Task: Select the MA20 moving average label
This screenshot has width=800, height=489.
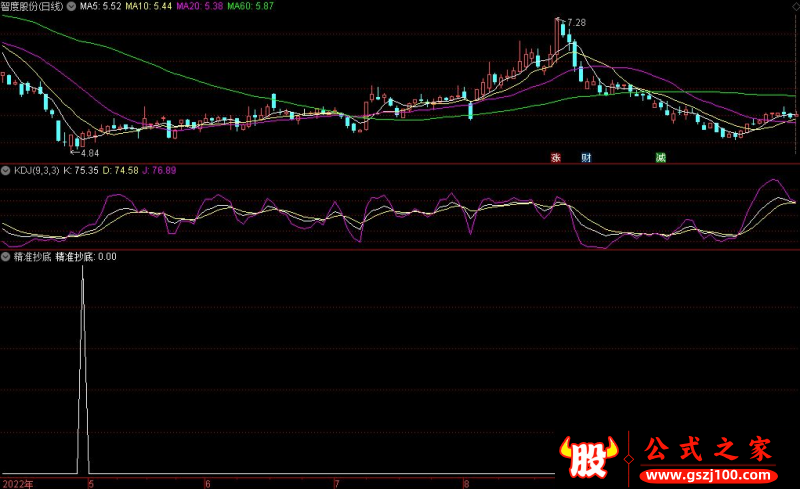Action: point(199,6)
